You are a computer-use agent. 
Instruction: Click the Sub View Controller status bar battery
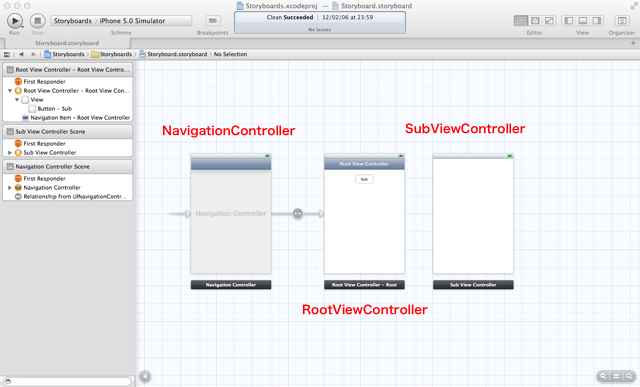coord(510,156)
